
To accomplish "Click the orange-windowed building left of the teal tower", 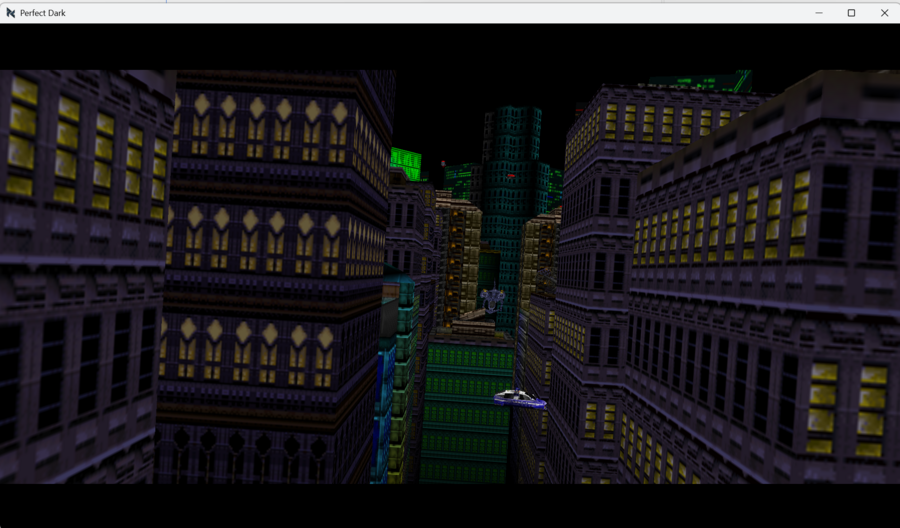I will pyautogui.click(x=460, y=260).
